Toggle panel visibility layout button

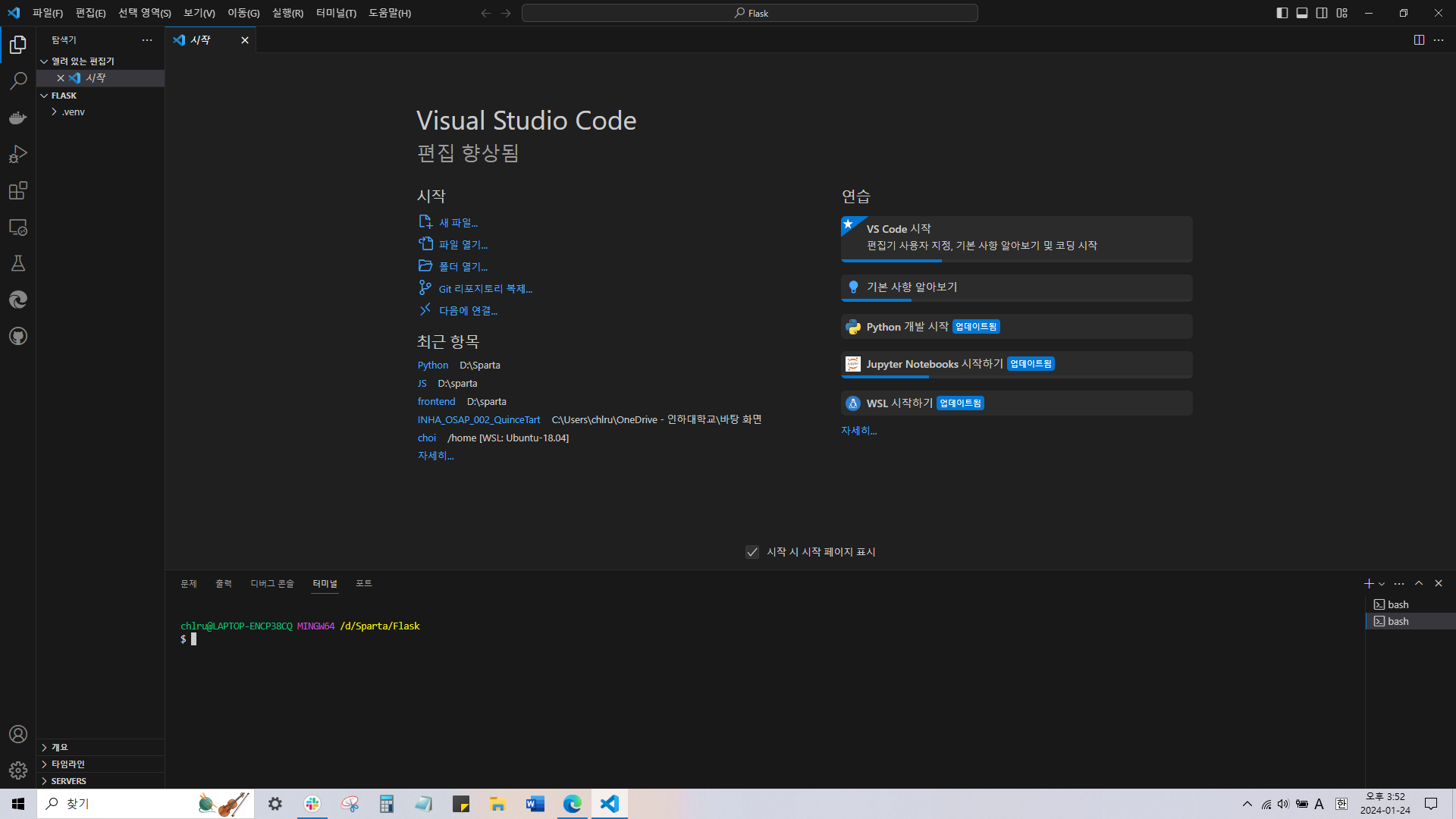1302,13
